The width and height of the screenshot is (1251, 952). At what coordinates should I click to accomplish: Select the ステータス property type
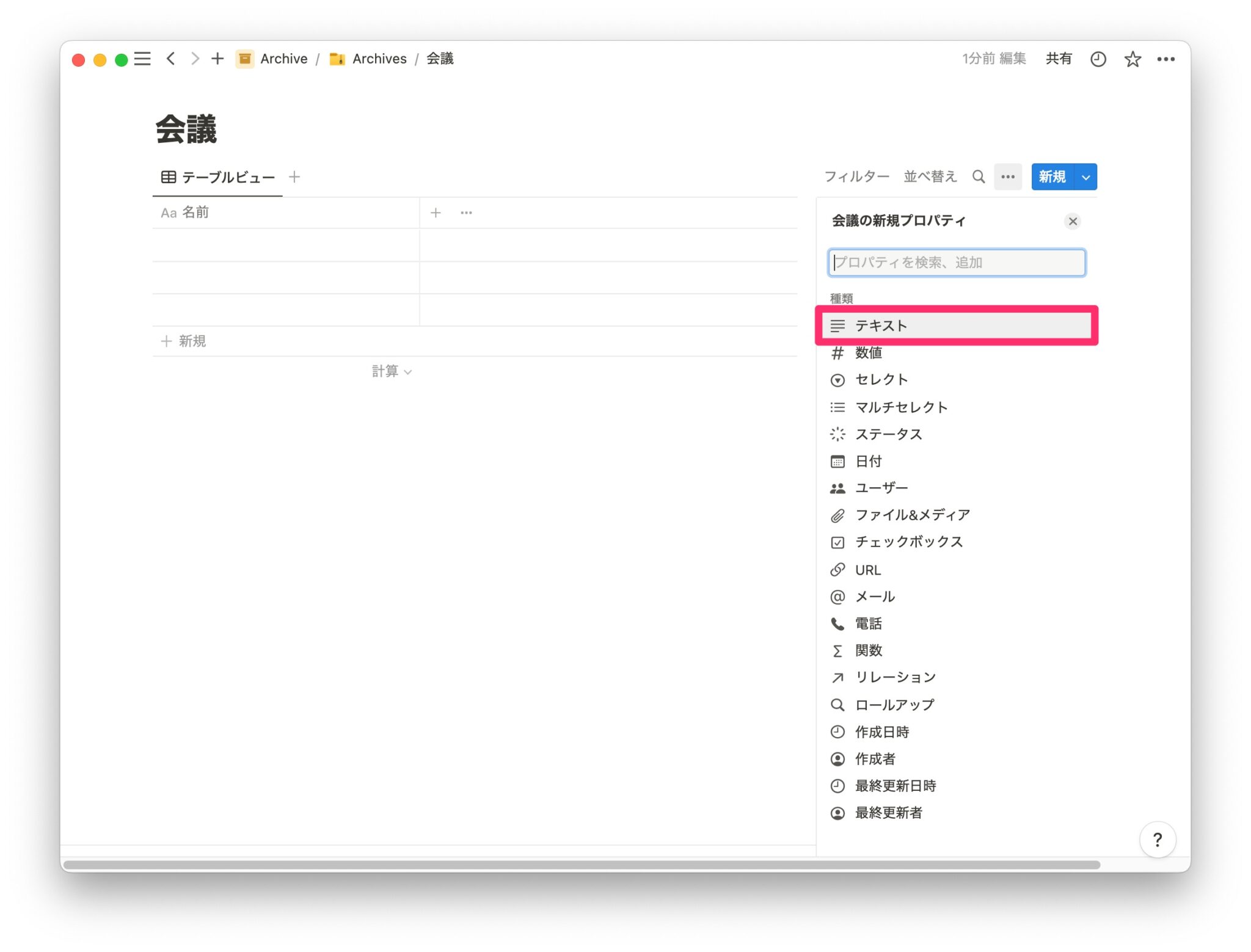tap(888, 434)
